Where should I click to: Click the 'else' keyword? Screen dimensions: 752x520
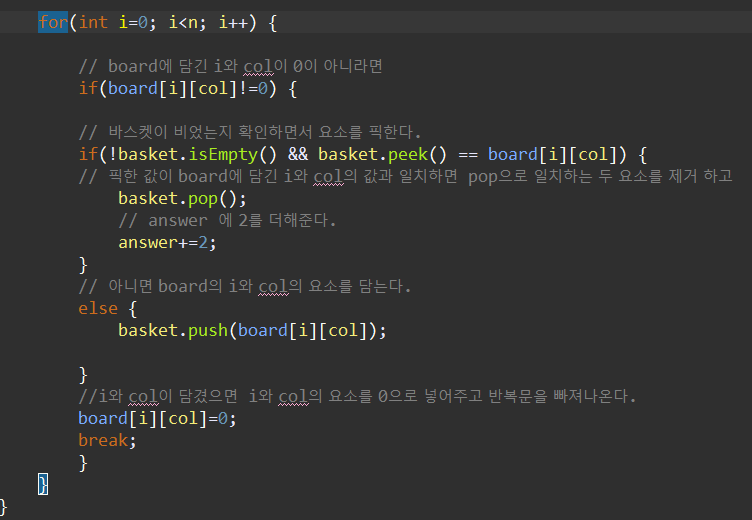98,308
